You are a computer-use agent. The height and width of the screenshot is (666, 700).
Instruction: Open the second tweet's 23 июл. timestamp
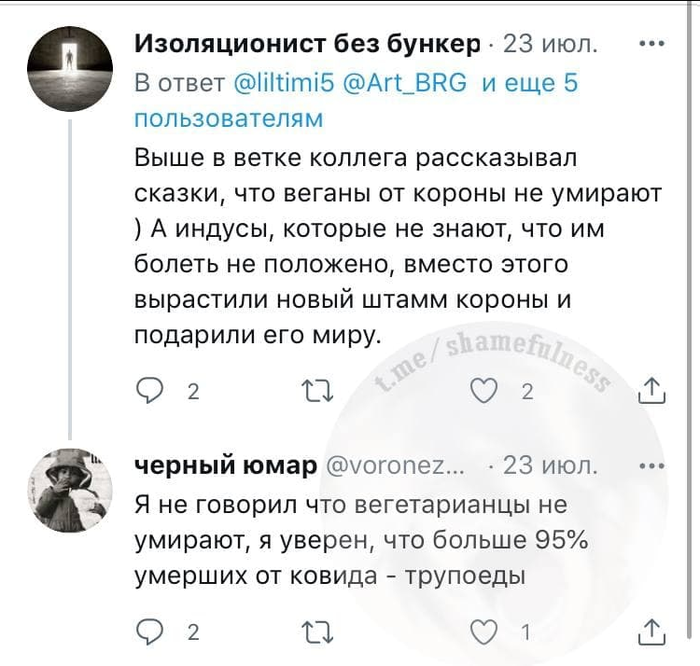tap(551, 466)
